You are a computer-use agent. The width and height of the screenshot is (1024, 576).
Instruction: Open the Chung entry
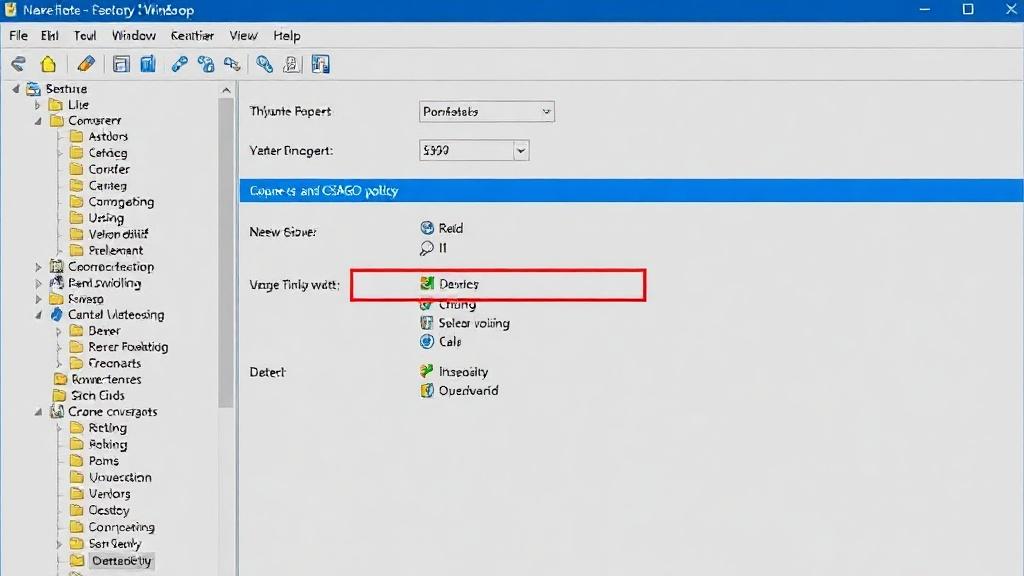[457, 304]
